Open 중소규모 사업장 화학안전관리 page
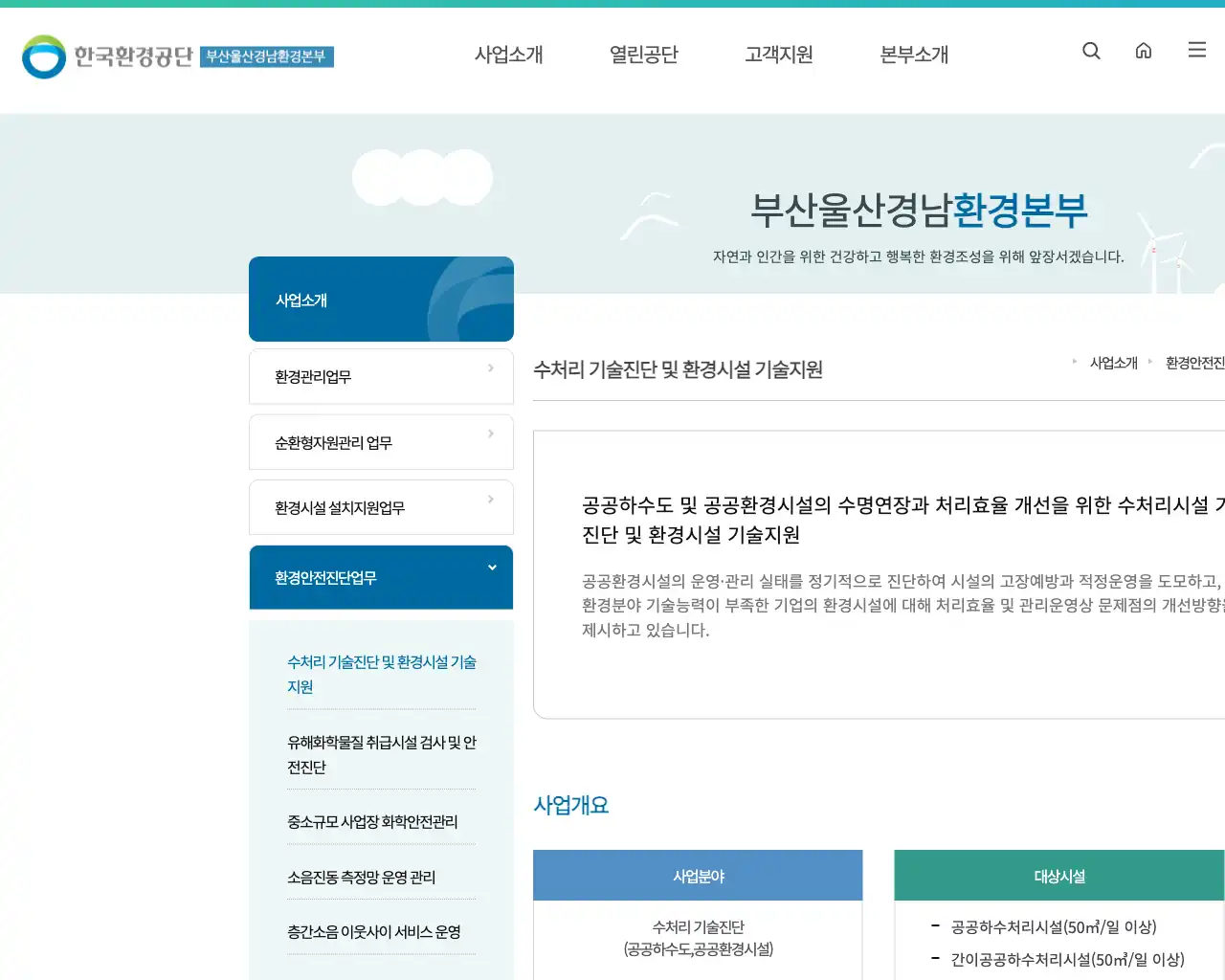Image resolution: width=1225 pixels, height=980 pixels. coord(373,821)
